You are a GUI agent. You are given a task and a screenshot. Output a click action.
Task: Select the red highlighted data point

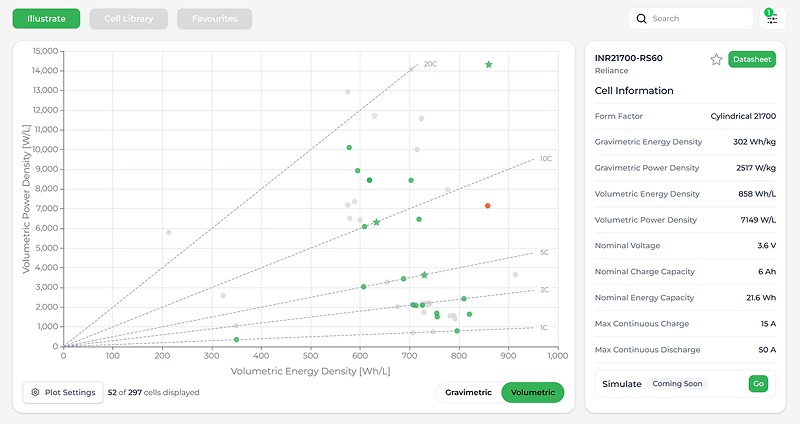(488, 206)
